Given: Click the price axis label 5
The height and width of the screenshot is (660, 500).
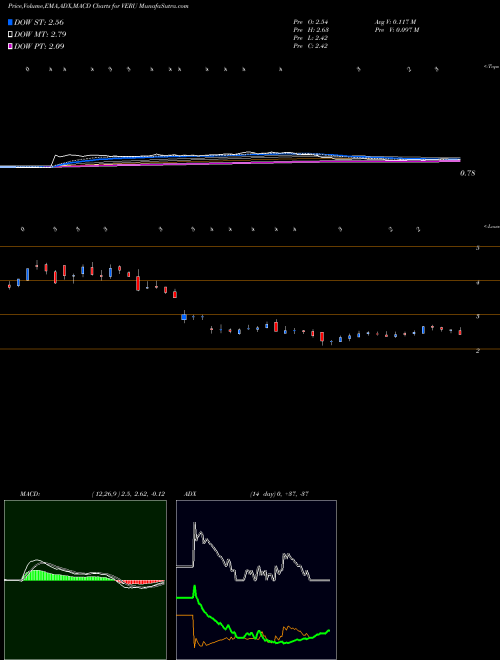Looking at the screenshot, I should point(478,248).
